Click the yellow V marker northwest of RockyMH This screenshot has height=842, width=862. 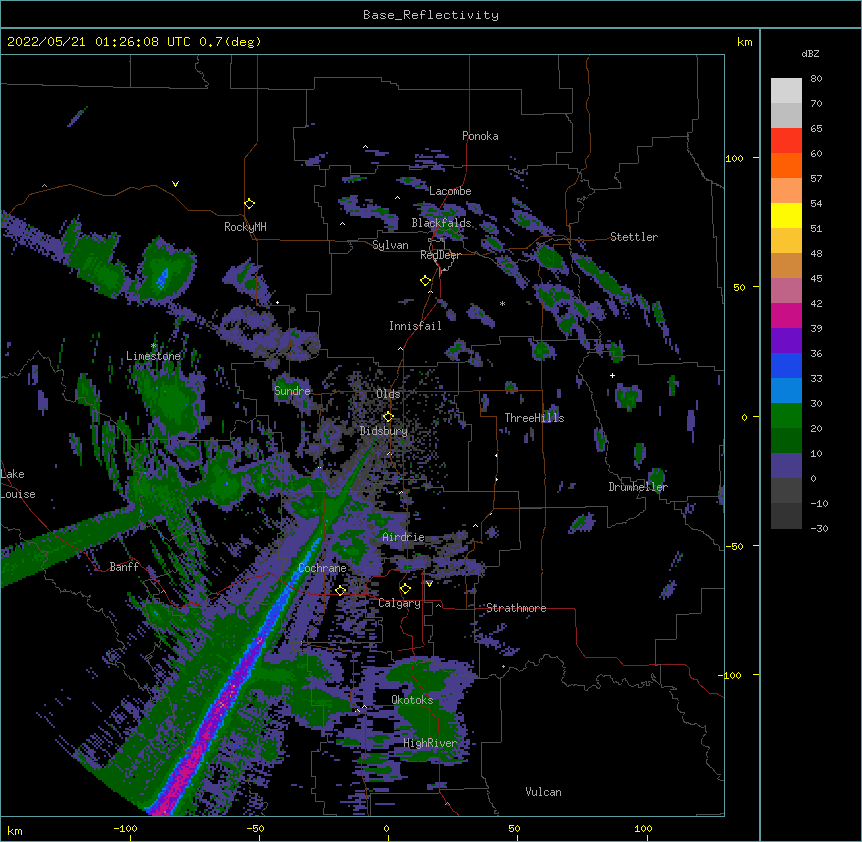tap(175, 184)
